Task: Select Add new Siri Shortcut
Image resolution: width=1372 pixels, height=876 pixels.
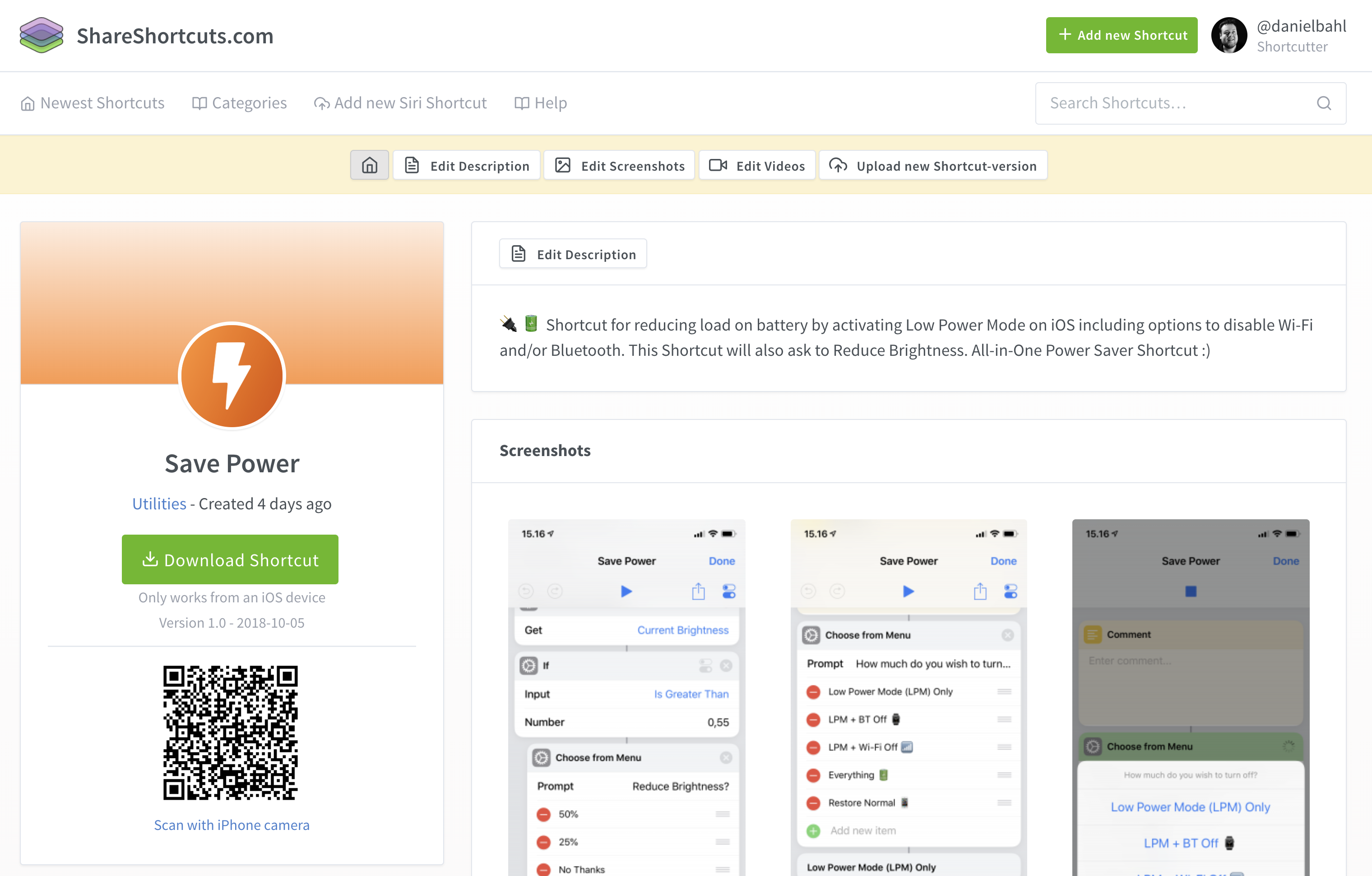Action: pyautogui.click(x=410, y=103)
